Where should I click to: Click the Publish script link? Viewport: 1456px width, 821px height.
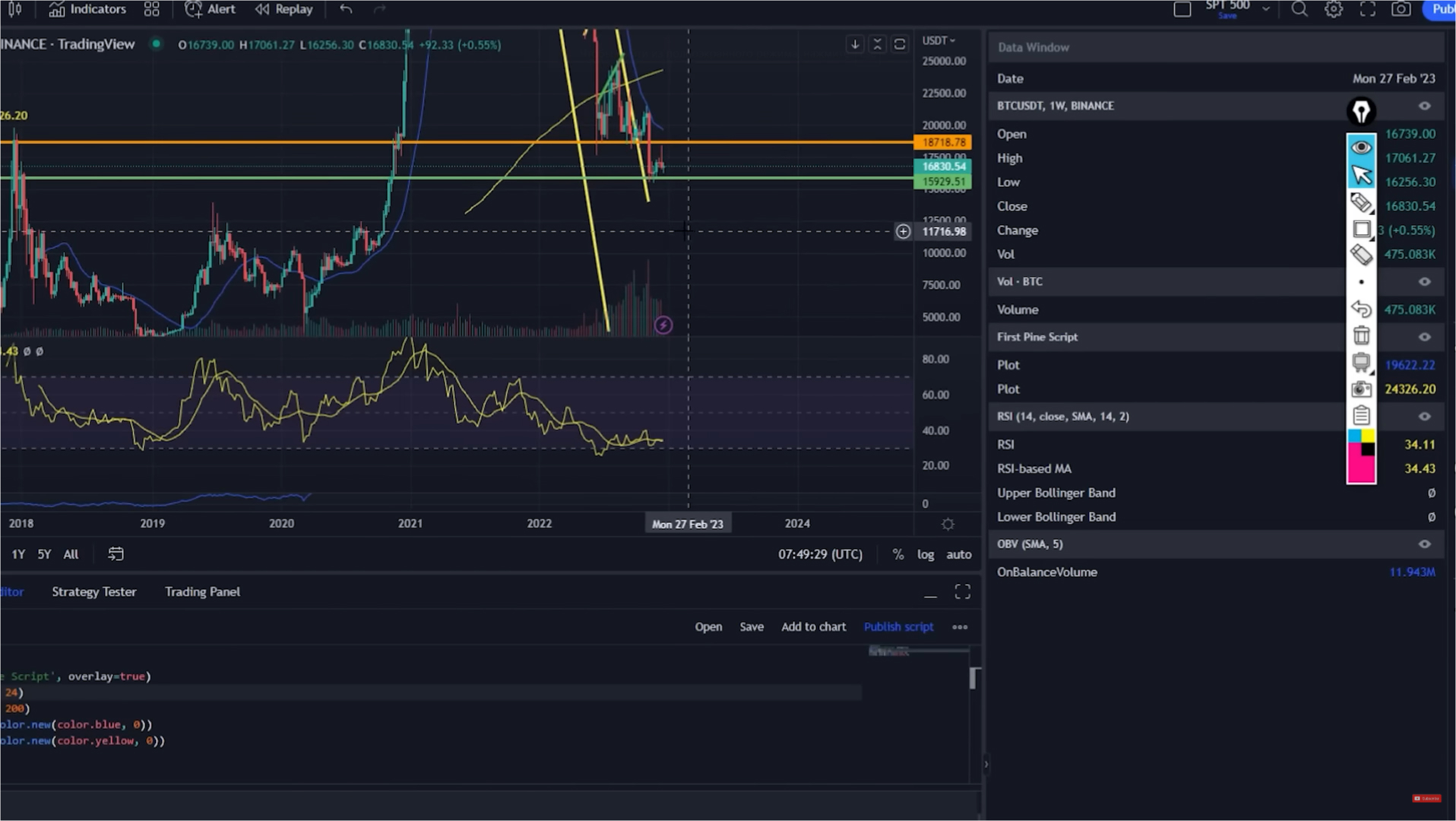[898, 626]
